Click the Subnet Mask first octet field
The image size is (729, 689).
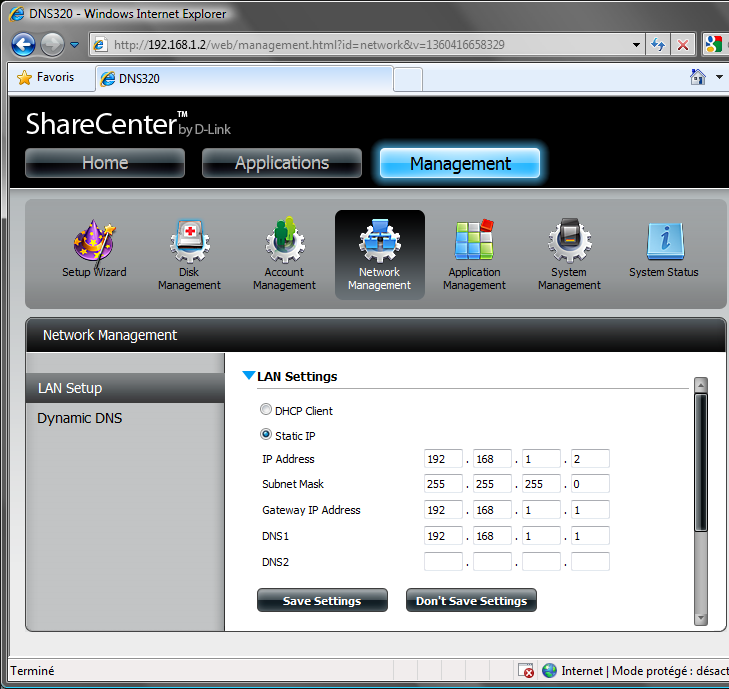coord(443,484)
